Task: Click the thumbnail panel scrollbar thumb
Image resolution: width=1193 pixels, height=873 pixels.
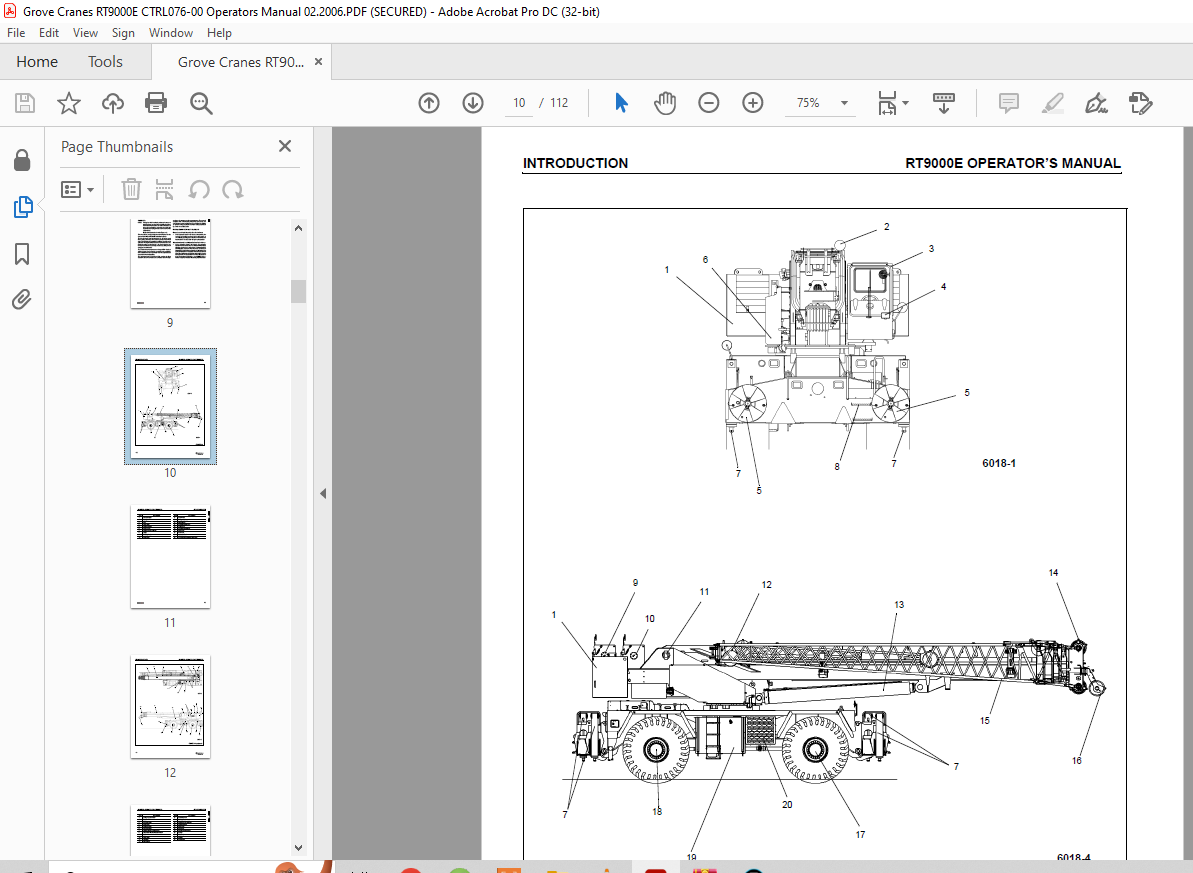Action: tap(298, 292)
